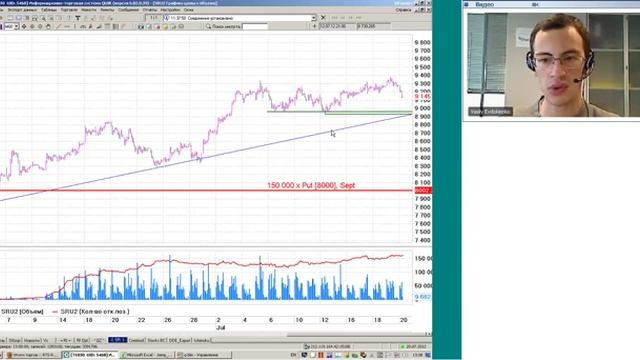Viewport: 640px width, 360px height.
Task: Open the Окна menu
Action: 188,10
